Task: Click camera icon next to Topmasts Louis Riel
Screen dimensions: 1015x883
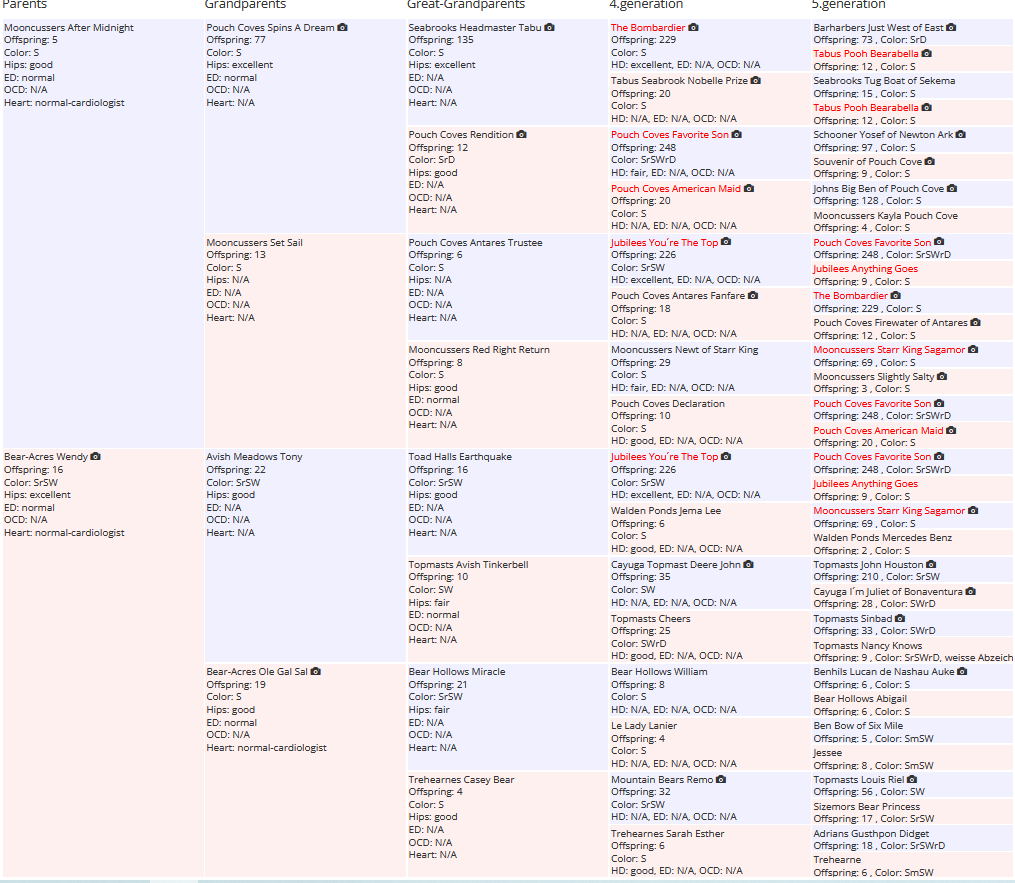Action: click(x=912, y=780)
